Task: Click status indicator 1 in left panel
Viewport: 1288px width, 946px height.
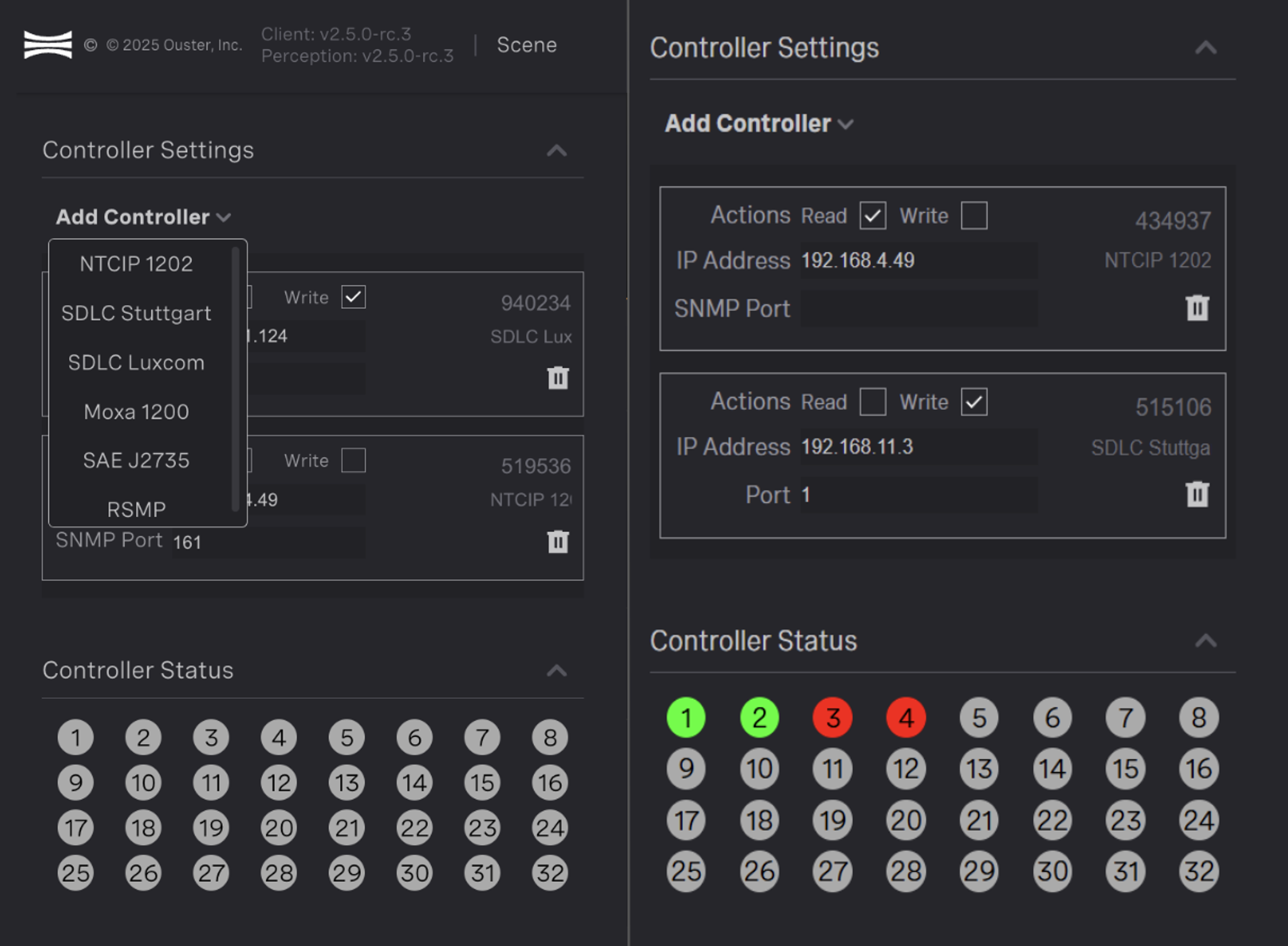Action: point(75,737)
